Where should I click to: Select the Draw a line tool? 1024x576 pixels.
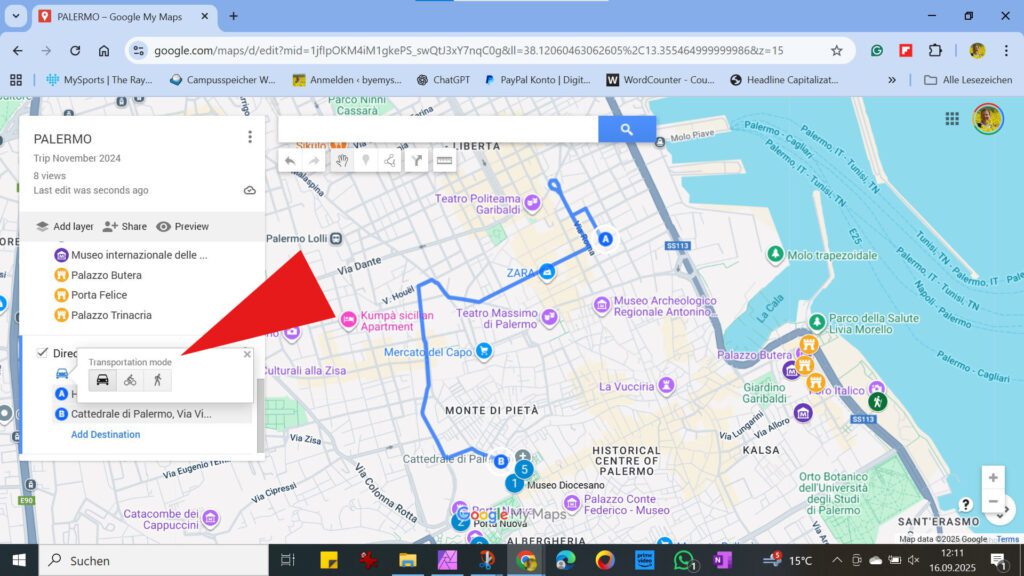390,160
